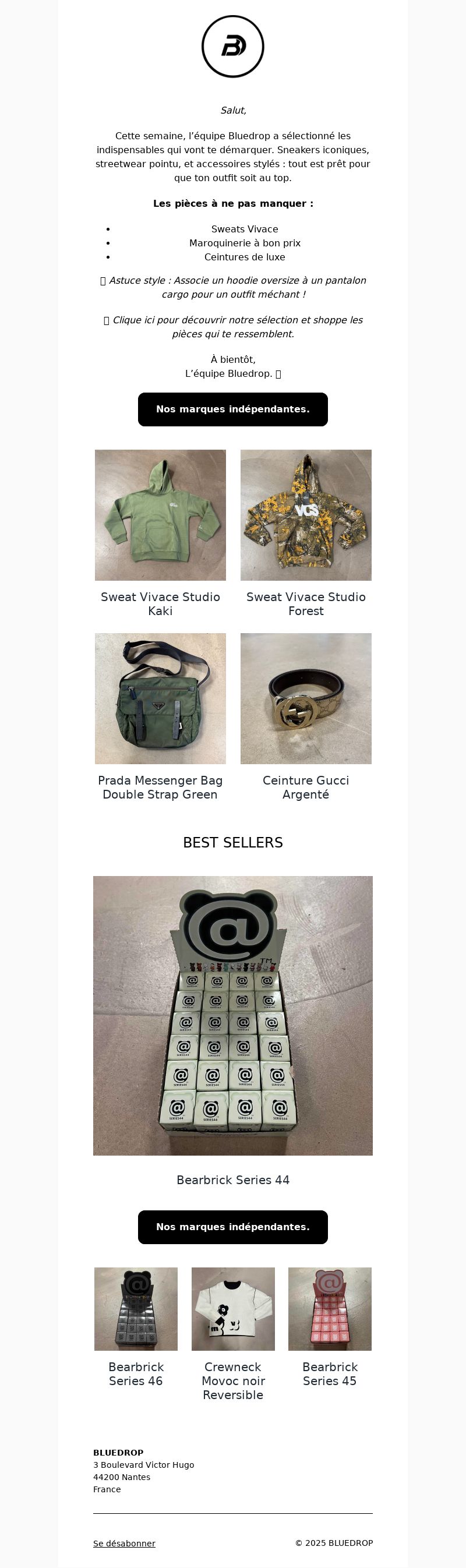Image resolution: width=466 pixels, height=1568 pixels.
Task: Click the Sweat Vivace Studio Kaki title
Action: [161, 604]
